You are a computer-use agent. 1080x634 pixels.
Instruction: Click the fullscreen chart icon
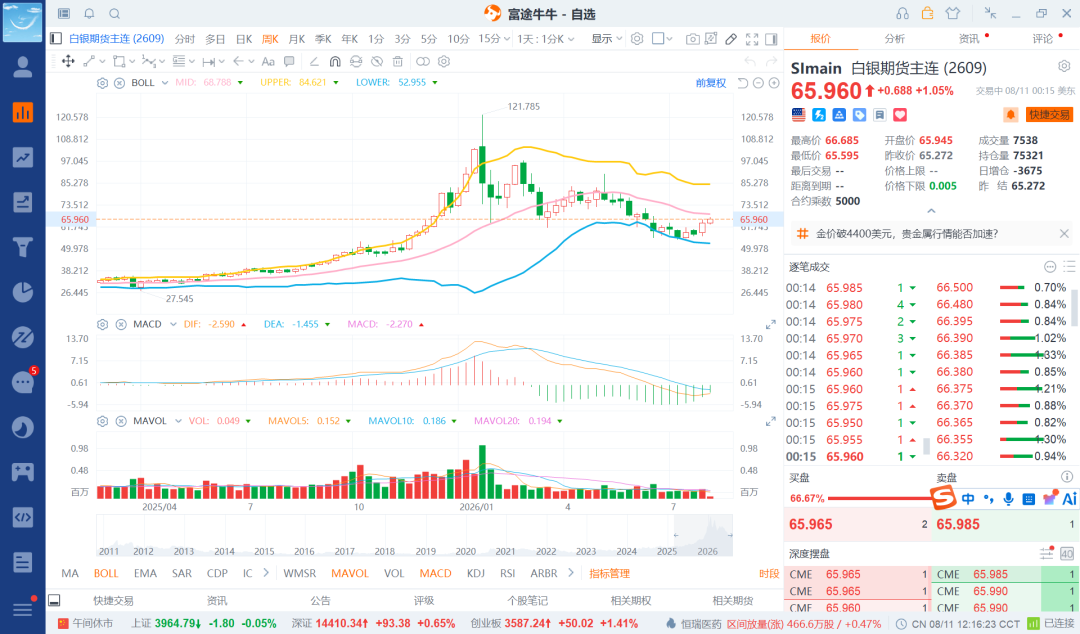point(752,39)
